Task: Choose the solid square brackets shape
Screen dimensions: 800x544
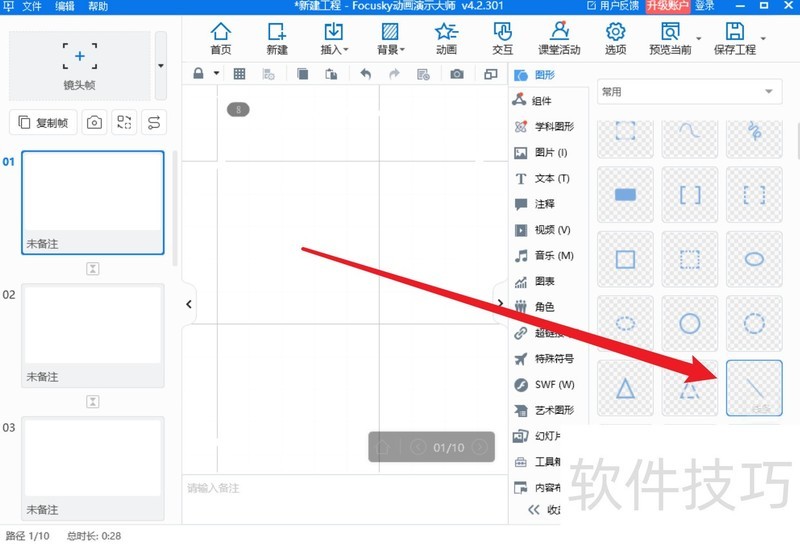Action: [x=689, y=194]
